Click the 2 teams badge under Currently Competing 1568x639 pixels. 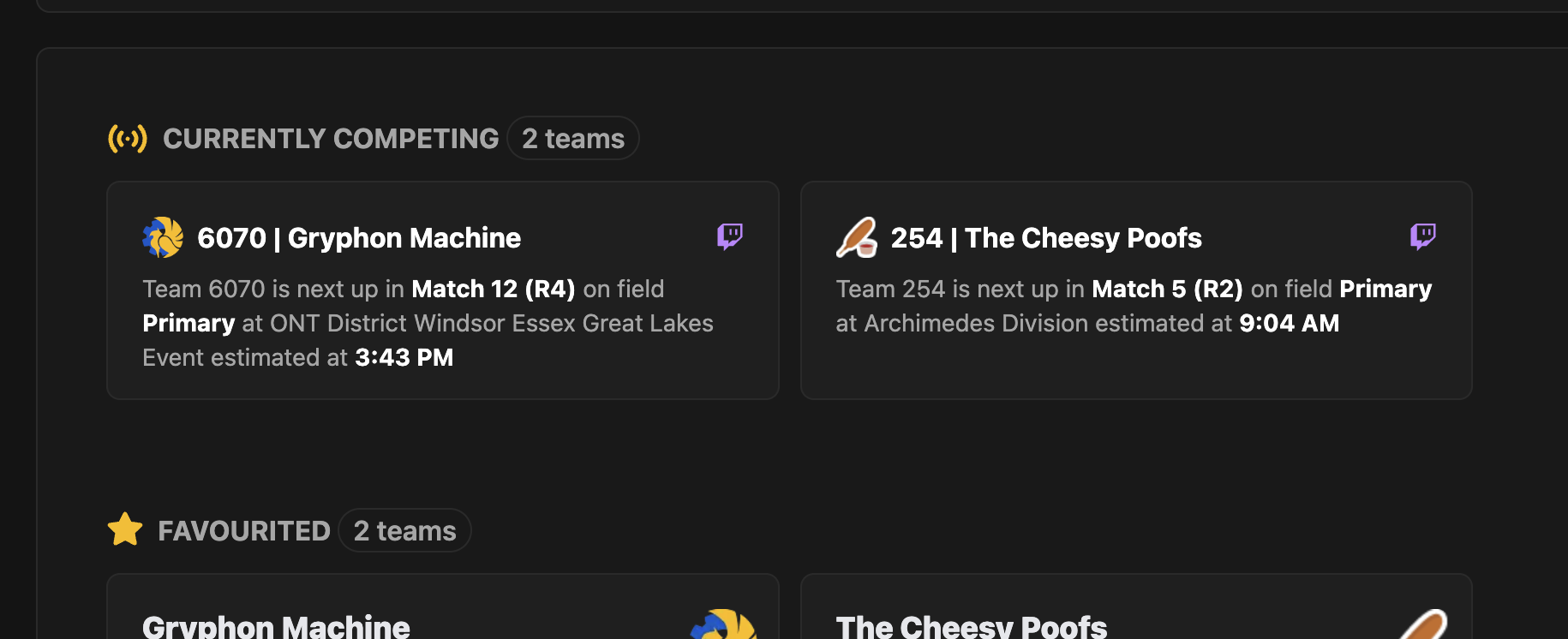(x=573, y=139)
